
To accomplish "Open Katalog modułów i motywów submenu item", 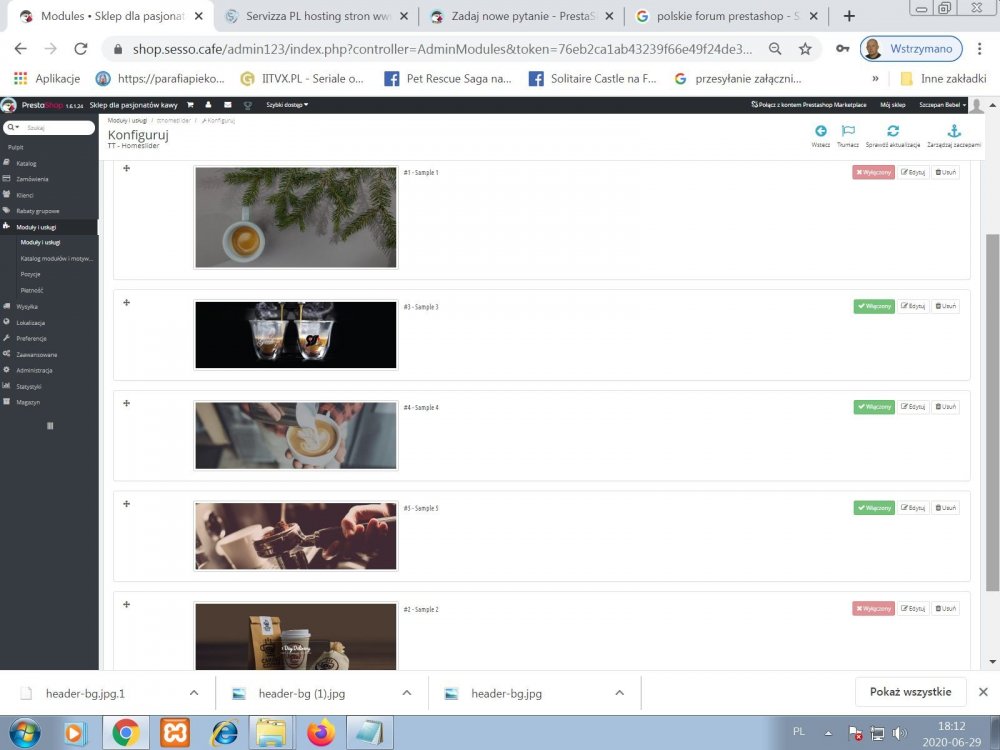I will (57, 258).
